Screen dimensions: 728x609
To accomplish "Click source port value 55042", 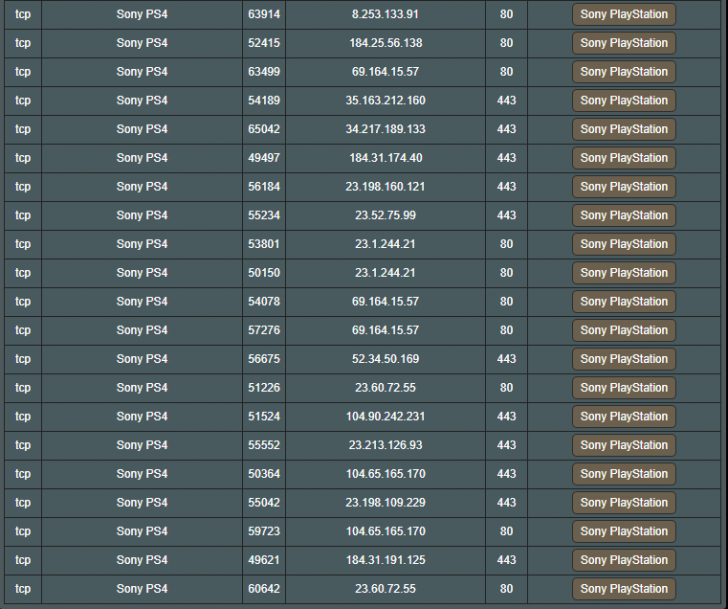I will [264, 503].
